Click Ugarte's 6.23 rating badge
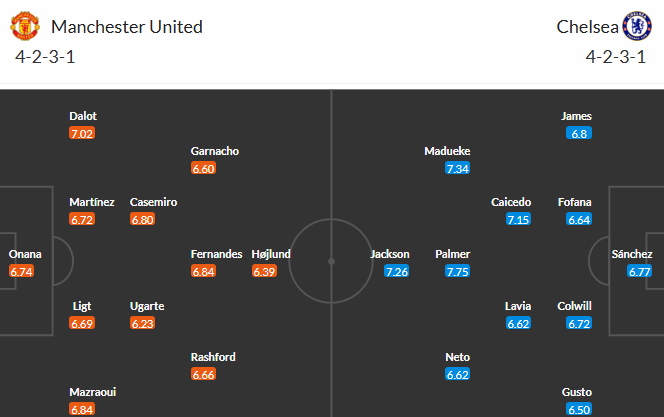This screenshot has height=417, width=664. pos(142,323)
